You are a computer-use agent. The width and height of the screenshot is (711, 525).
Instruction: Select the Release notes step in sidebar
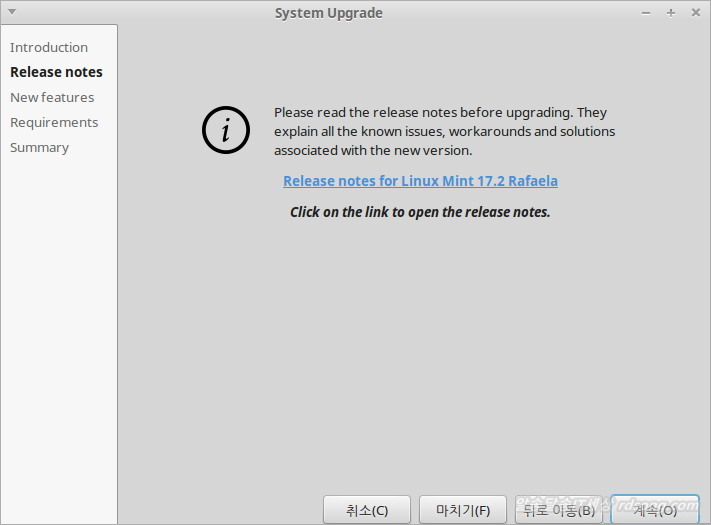(56, 72)
